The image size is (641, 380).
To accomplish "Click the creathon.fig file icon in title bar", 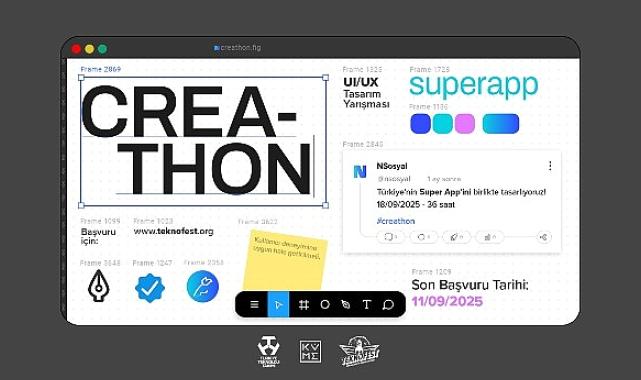I will 216,48.
